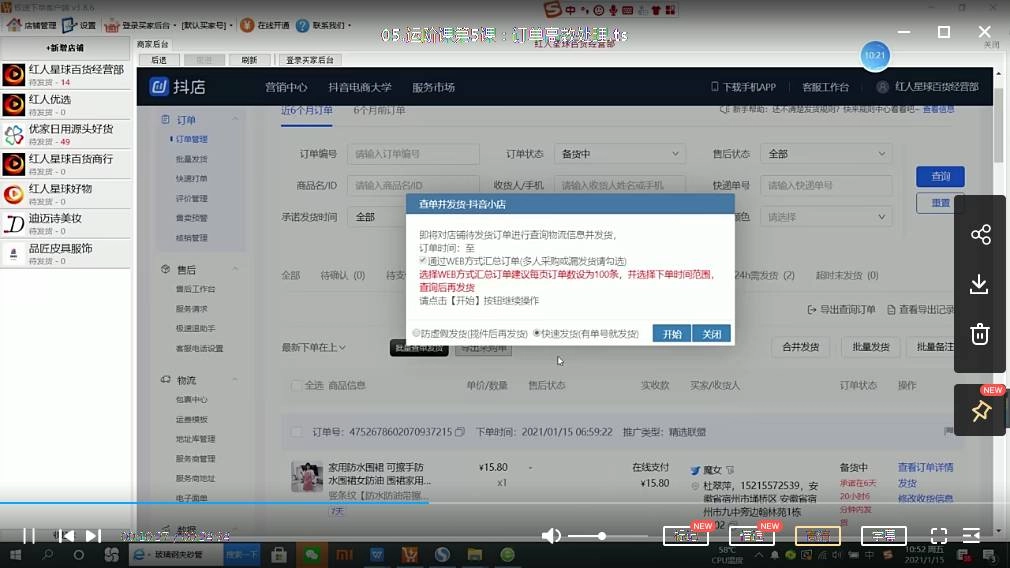Click the share icon on side panel
Viewport: 1010px width, 568px height.
[x=980, y=234]
